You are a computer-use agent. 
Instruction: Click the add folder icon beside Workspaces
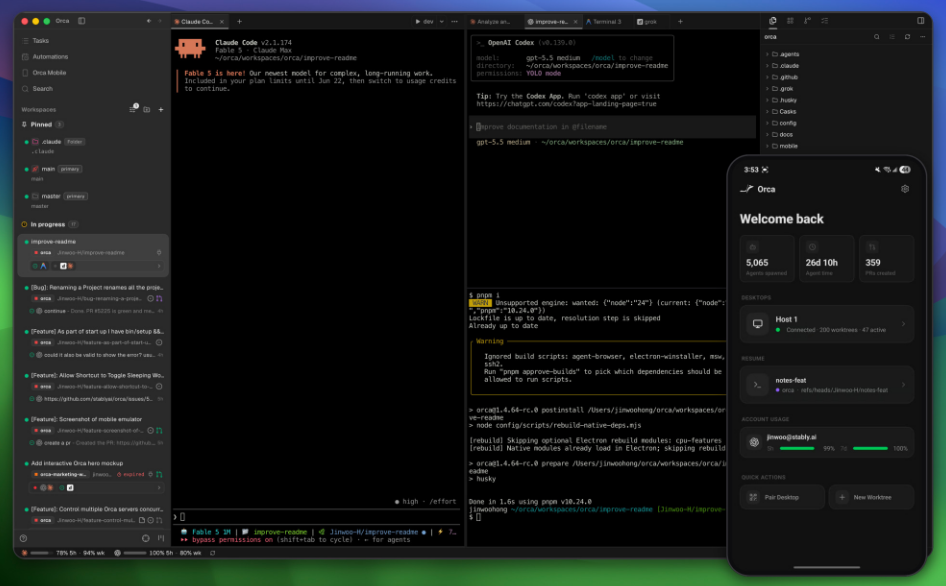(x=147, y=110)
